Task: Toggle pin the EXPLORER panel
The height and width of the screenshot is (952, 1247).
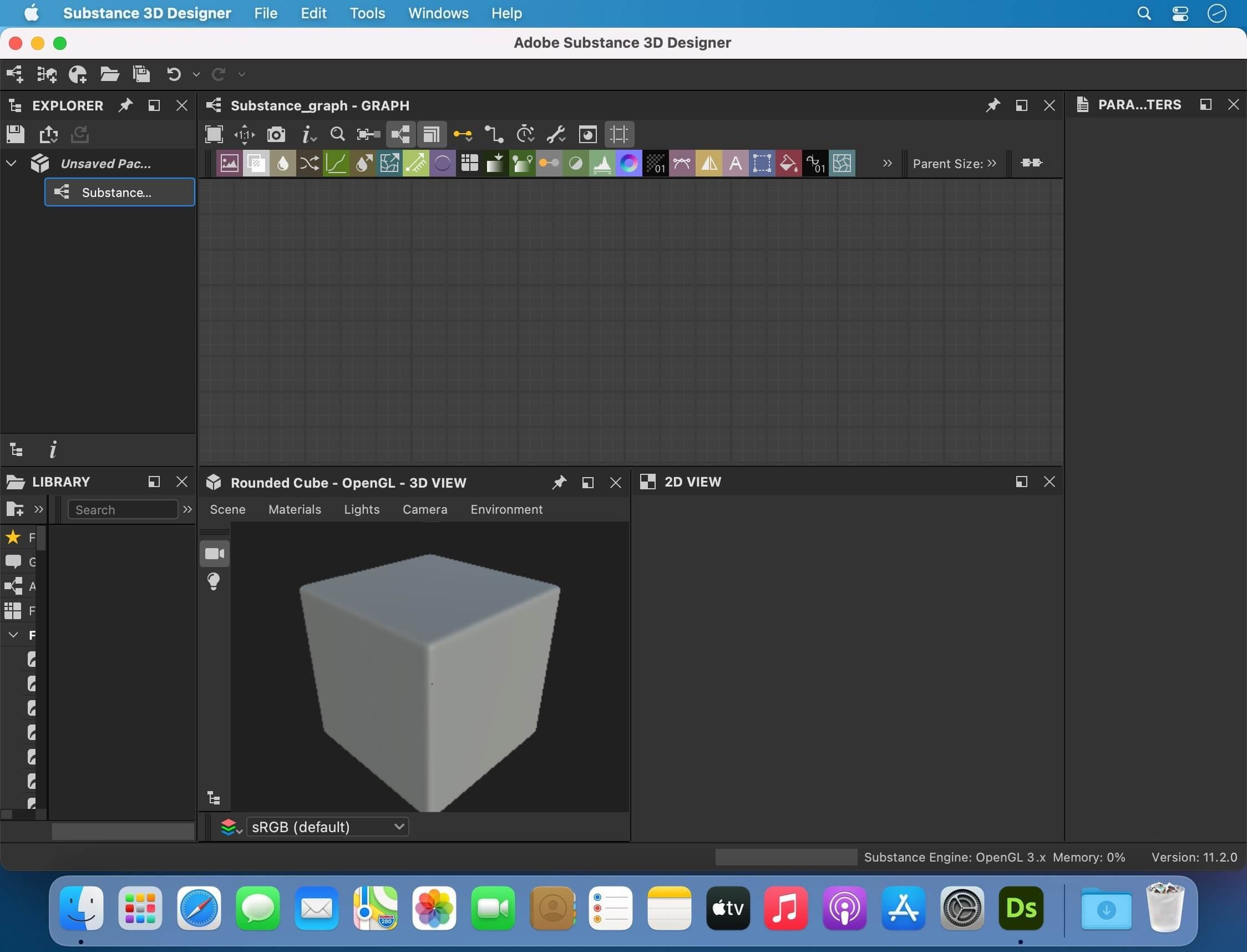Action: (x=123, y=105)
